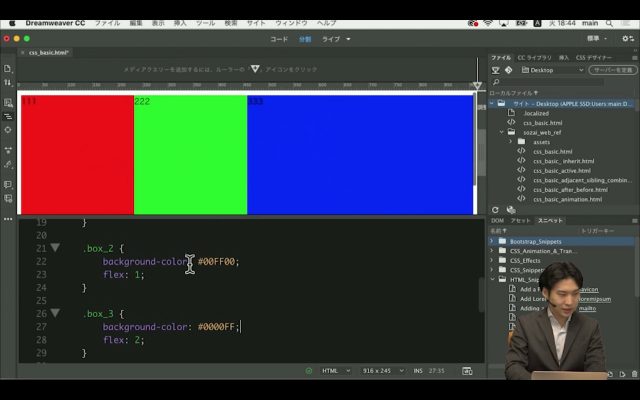
Task: Select css_basic_active.html in file list
Action: [x=562, y=170]
